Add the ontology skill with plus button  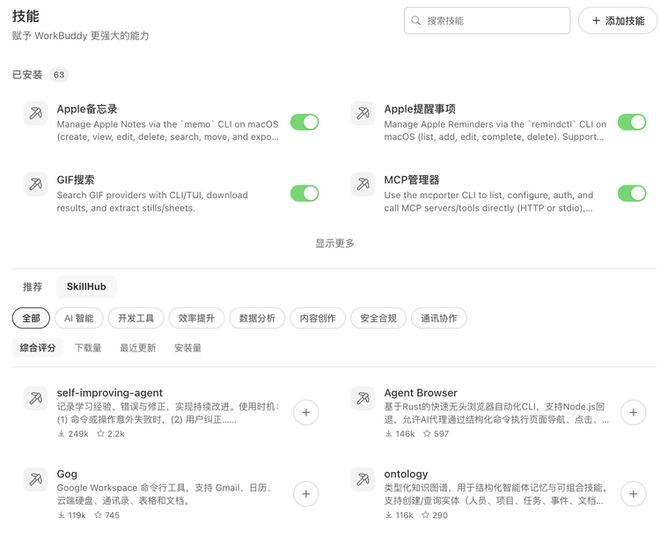pos(633,494)
